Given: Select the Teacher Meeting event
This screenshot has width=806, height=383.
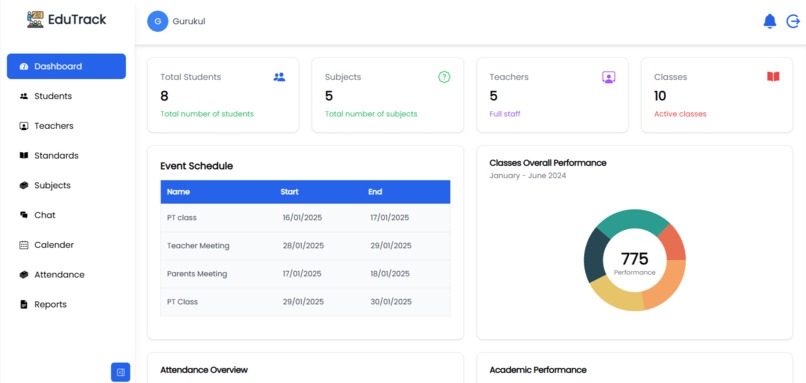Looking at the screenshot, I should (305, 246).
